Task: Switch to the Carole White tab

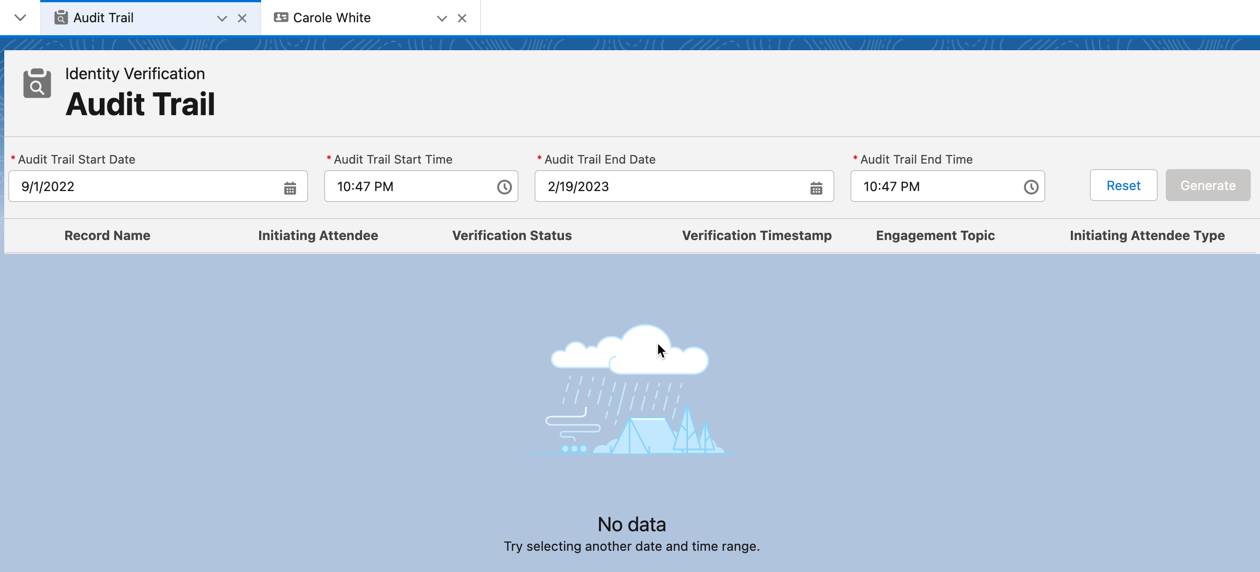Action: click(x=370, y=18)
